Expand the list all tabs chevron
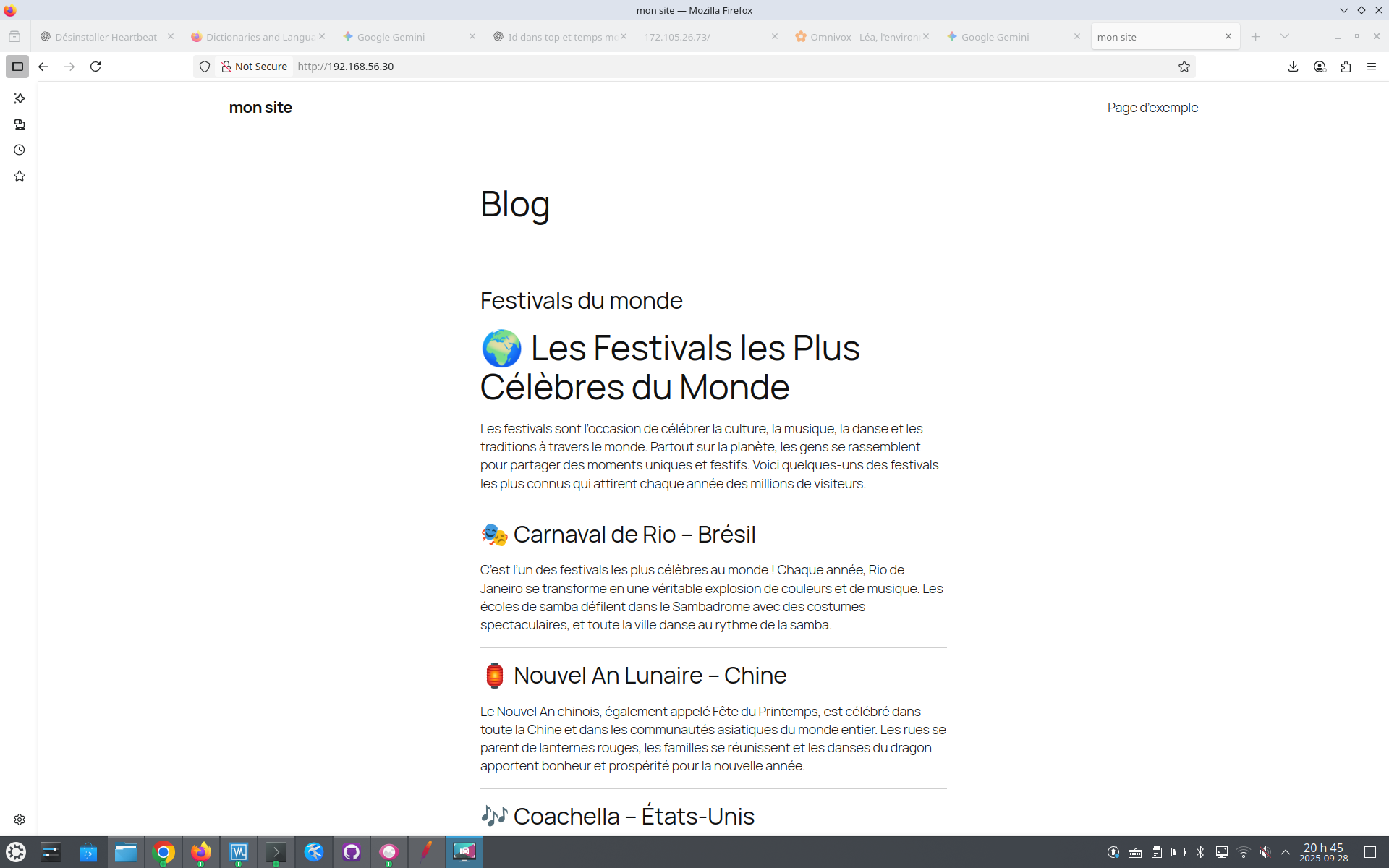Image resolution: width=1389 pixels, height=868 pixels. coord(1285,36)
